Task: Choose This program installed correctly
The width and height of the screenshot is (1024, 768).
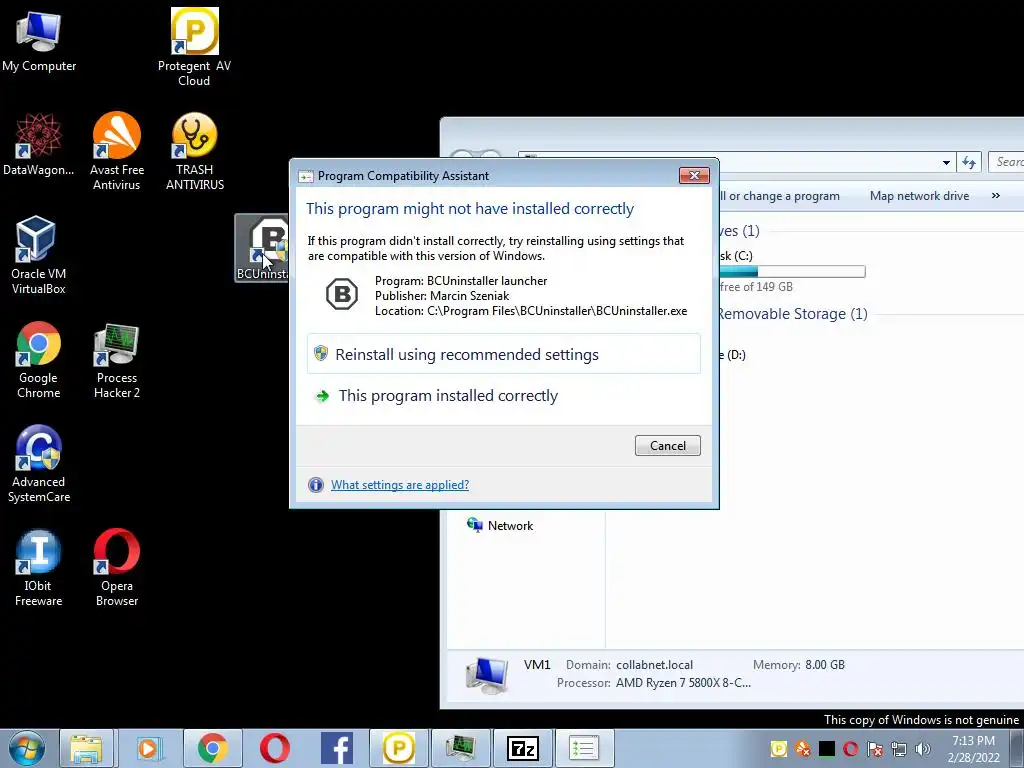Action: (504, 396)
